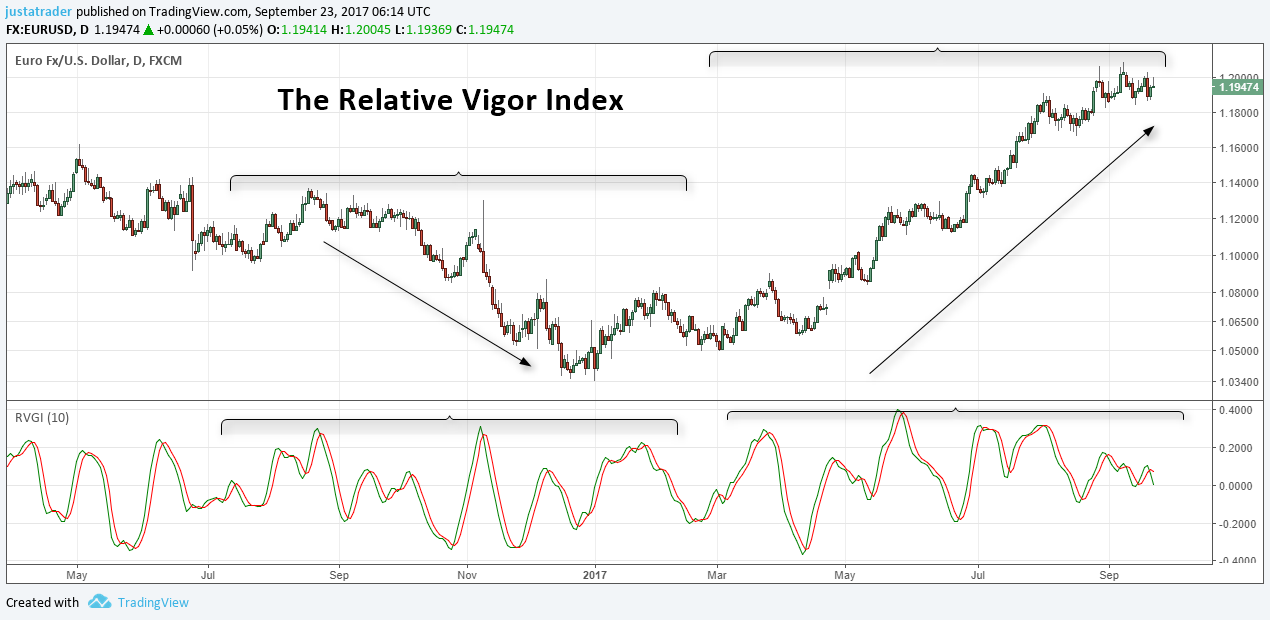1270x620 pixels.
Task: Click the bracket annotation above the September peak
Action: (937, 50)
